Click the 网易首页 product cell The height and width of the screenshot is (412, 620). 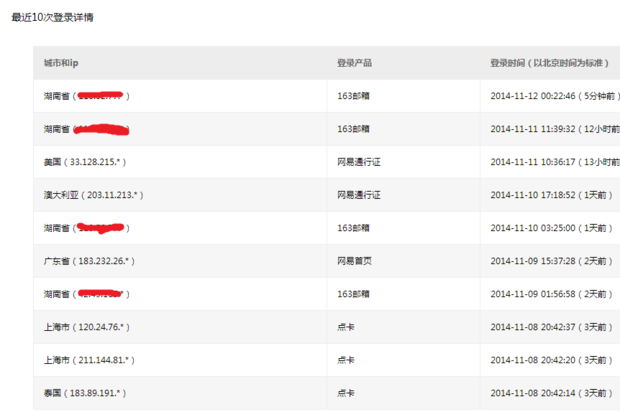pyautogui.click(x=354, y=261)
